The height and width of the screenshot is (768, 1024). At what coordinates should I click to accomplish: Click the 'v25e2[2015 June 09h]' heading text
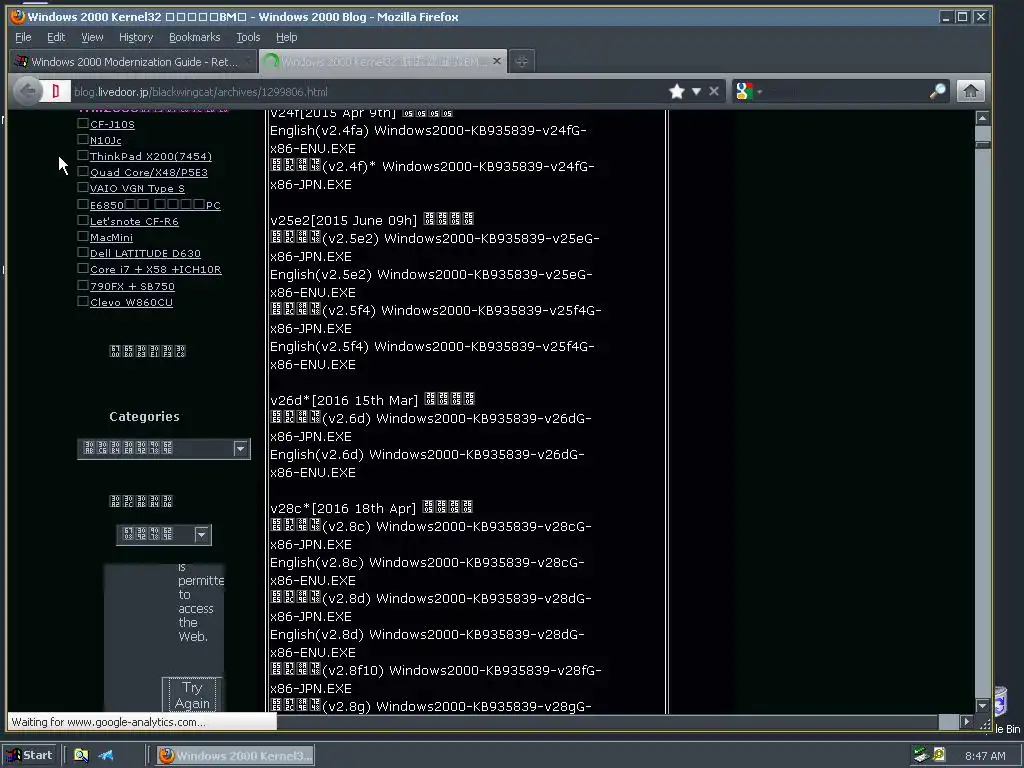coord(344,220)
